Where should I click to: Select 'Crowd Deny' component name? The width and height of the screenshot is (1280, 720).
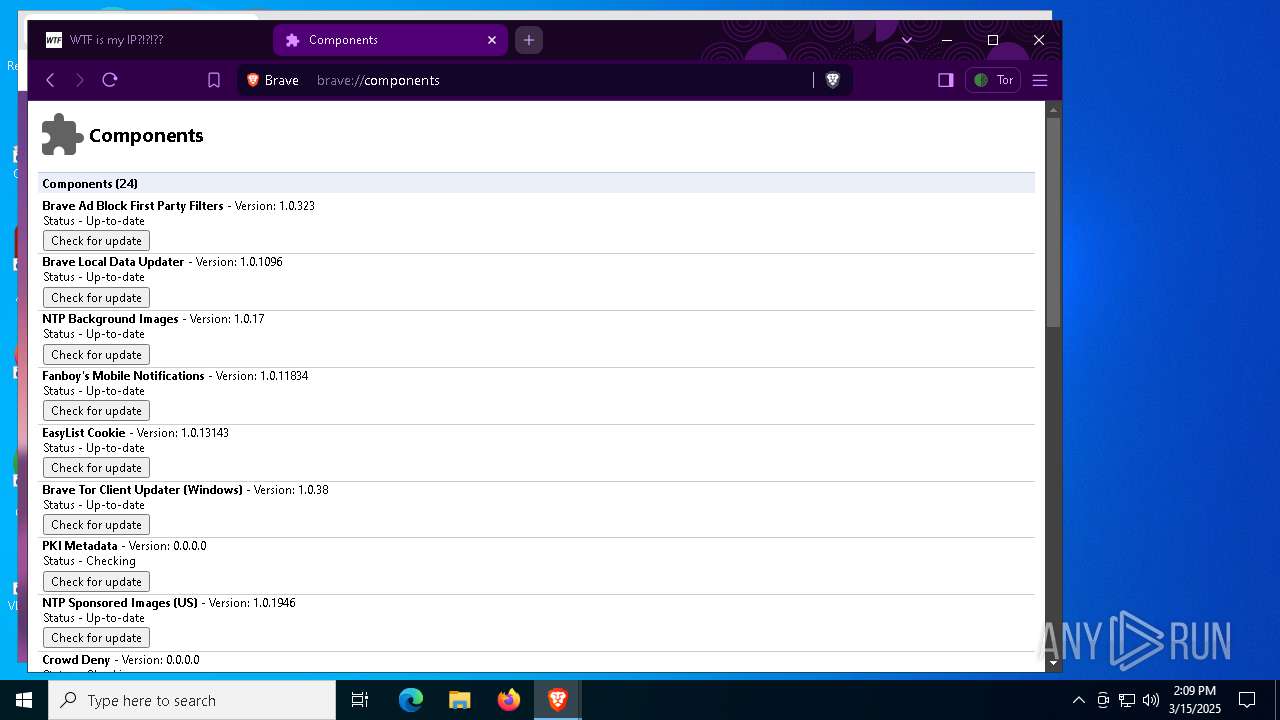[76, 660]
